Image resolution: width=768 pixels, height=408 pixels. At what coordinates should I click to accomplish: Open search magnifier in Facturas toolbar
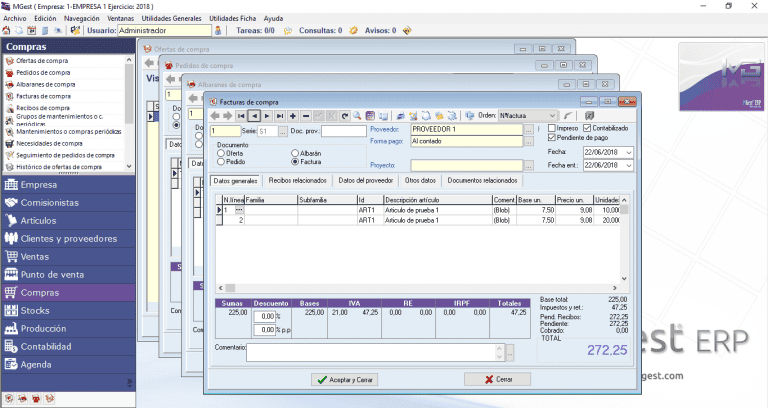(358, 116)
